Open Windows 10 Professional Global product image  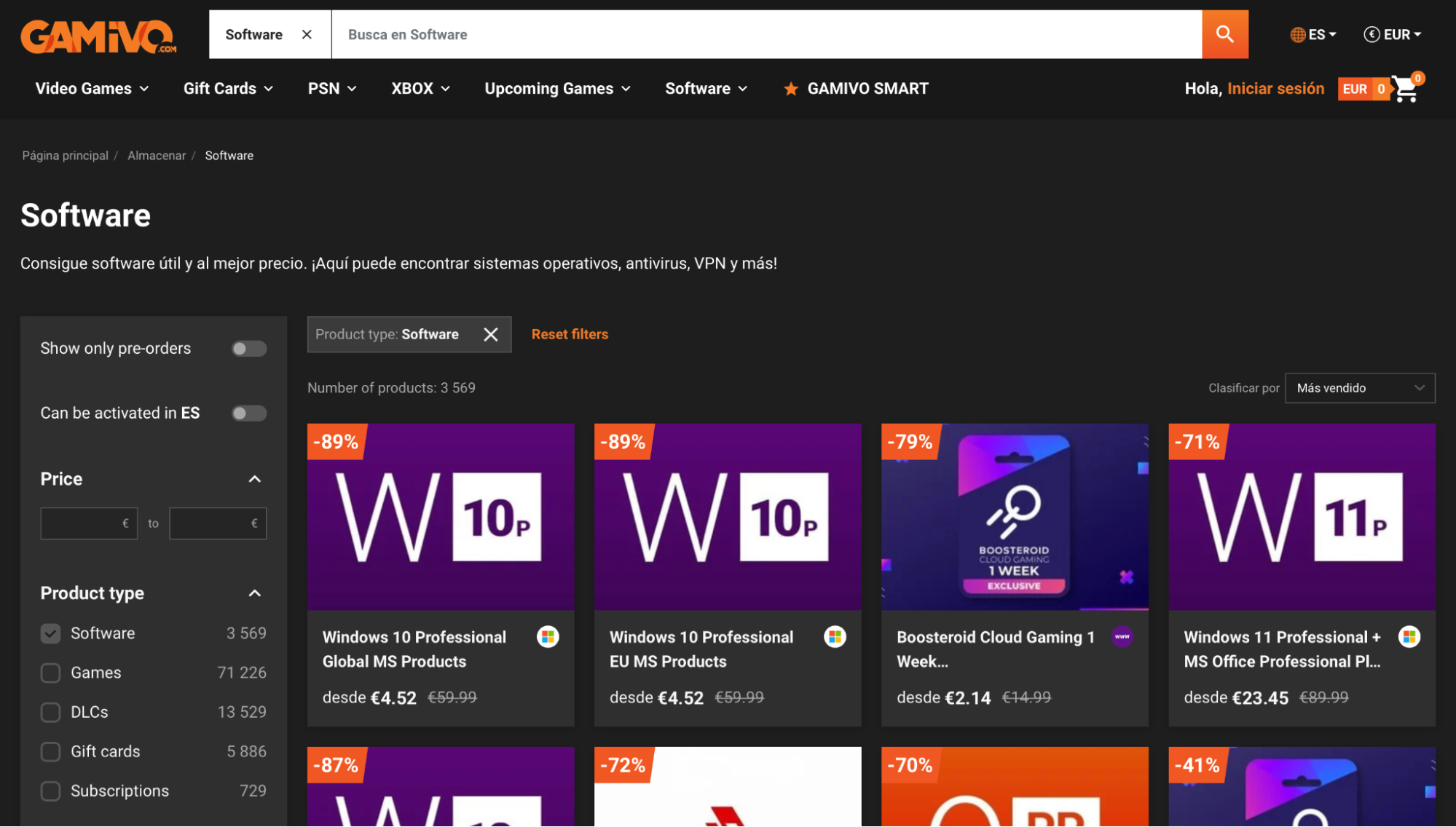[441, 517]
